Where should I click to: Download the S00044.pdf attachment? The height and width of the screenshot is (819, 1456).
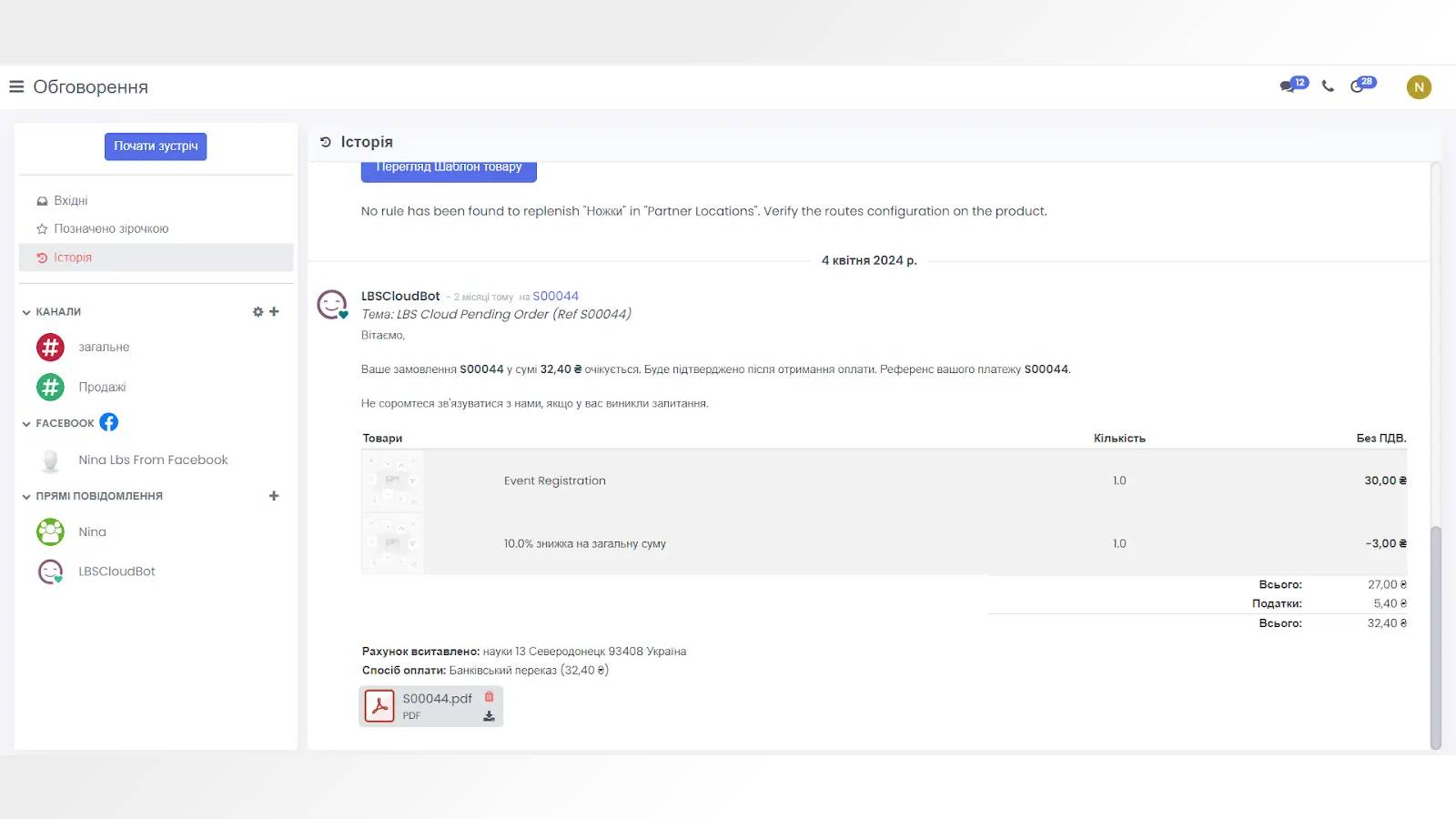click(x=489, y=716)
